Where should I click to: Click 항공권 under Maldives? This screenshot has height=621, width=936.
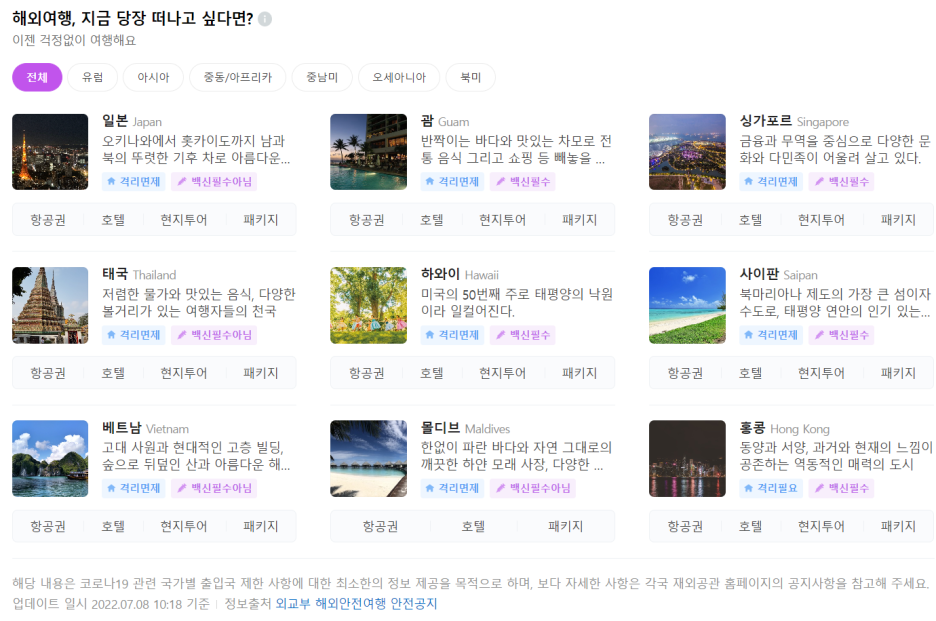pyautogui.click(x=380, y=526)
